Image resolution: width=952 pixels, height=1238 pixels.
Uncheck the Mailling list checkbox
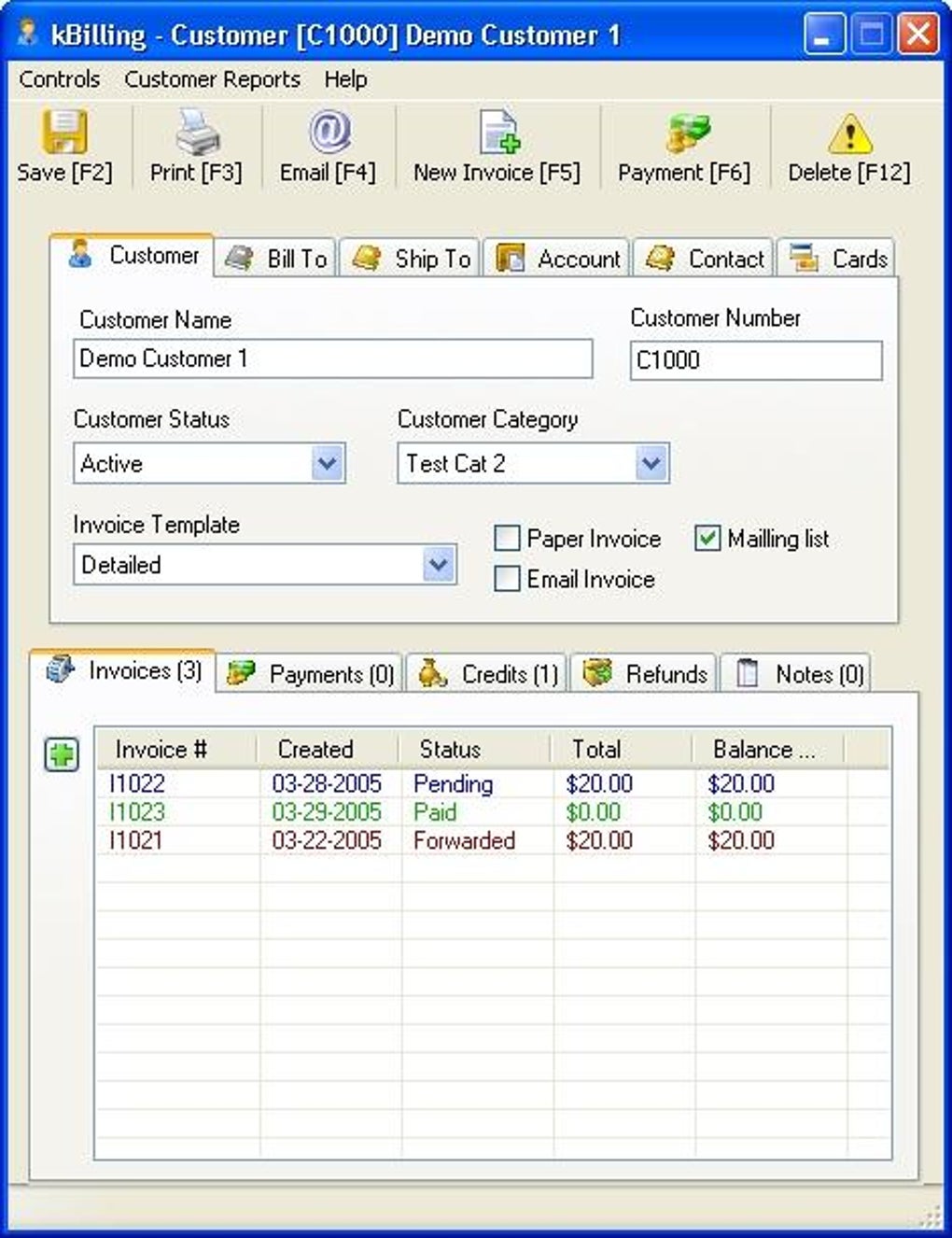tap(707, 539)
